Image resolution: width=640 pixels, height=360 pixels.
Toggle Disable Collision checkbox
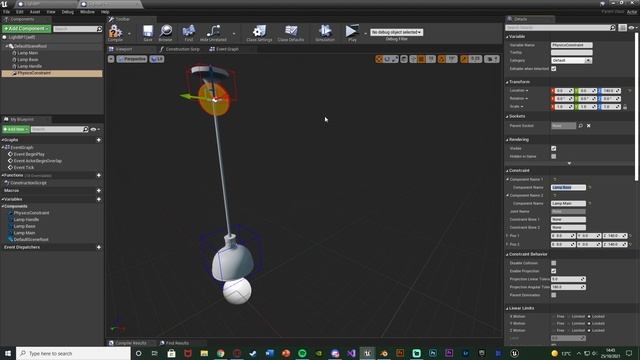(553, 263)
